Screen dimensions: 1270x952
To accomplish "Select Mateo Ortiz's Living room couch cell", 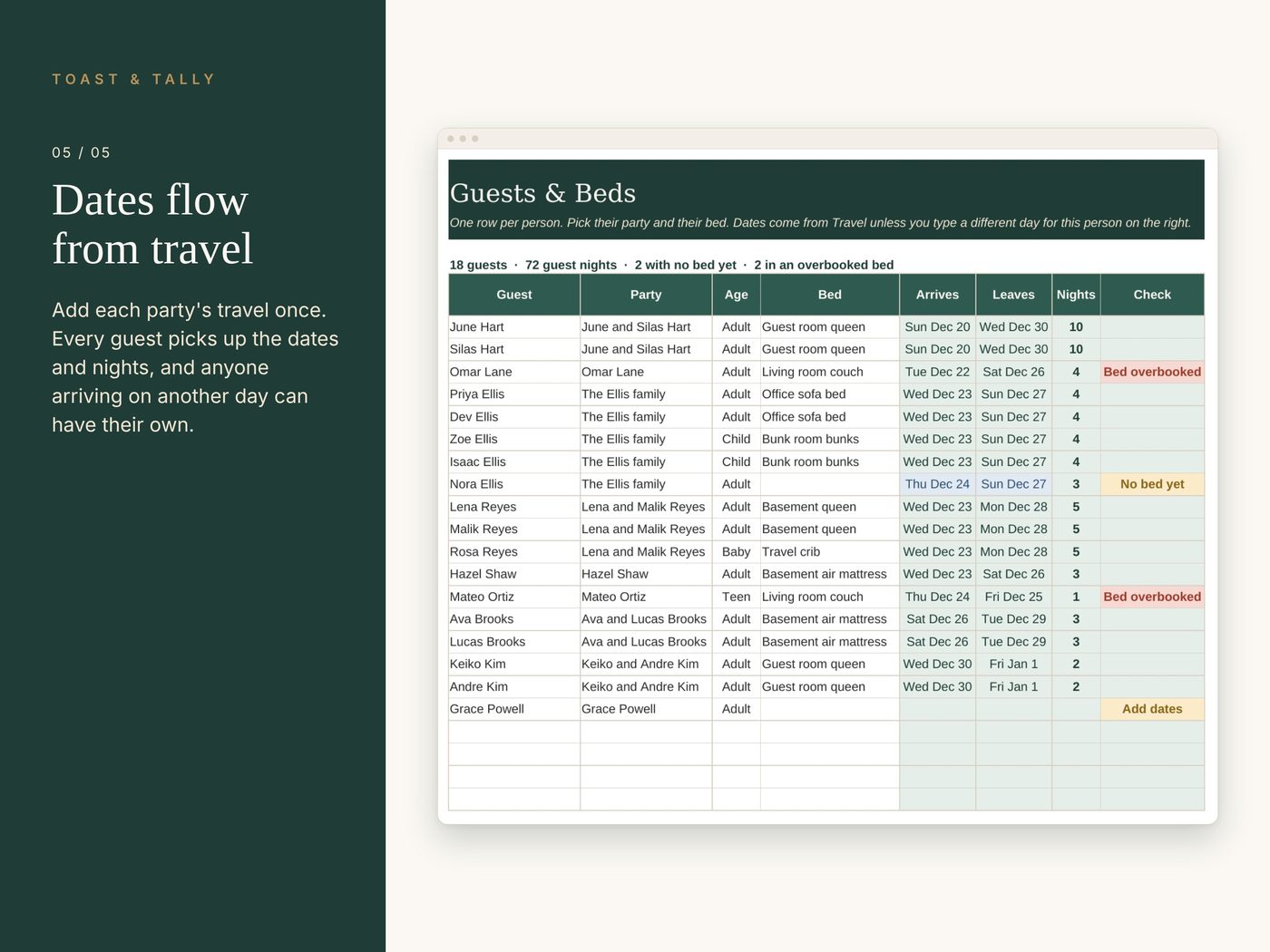I will point(829,597).
